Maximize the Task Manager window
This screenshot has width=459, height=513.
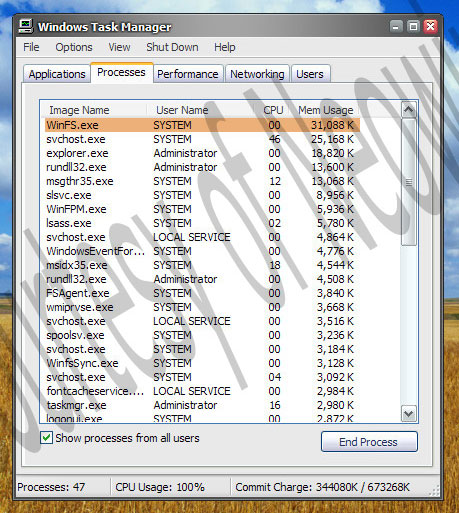click(413, 26)
